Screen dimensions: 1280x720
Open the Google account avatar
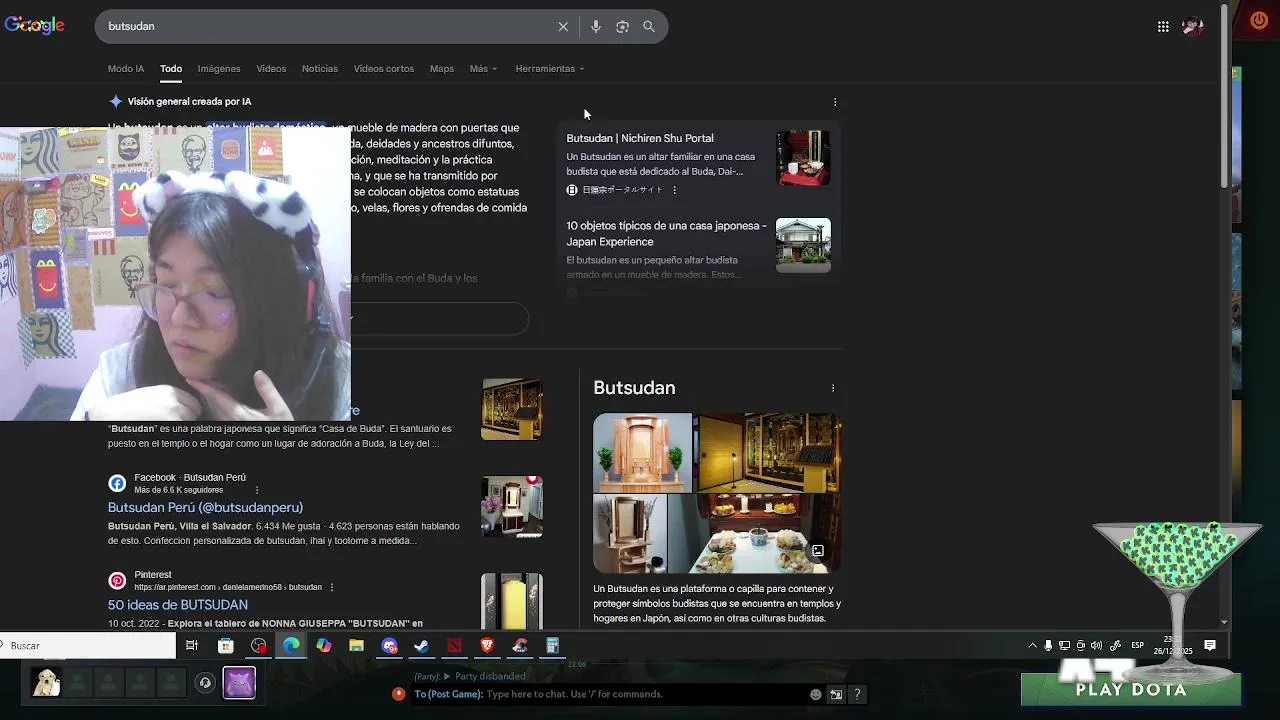click(1193, 27)
